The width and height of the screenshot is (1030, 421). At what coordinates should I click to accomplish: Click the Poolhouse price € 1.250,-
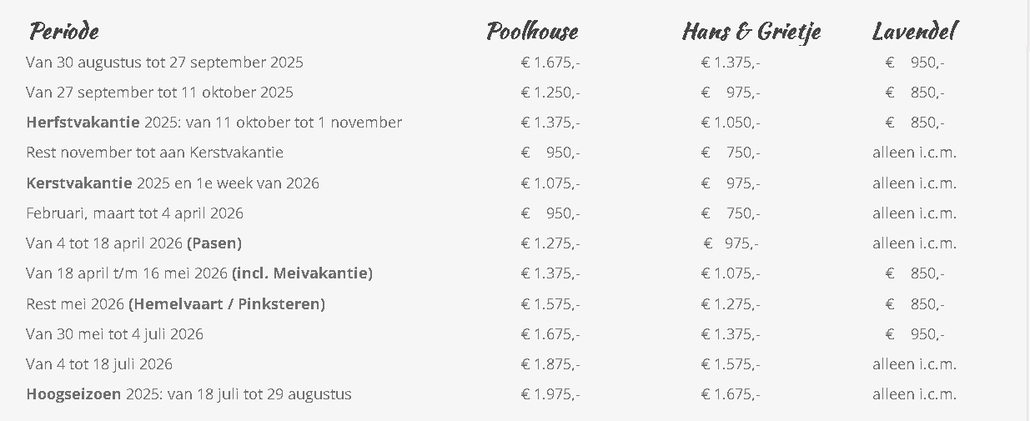550,92
